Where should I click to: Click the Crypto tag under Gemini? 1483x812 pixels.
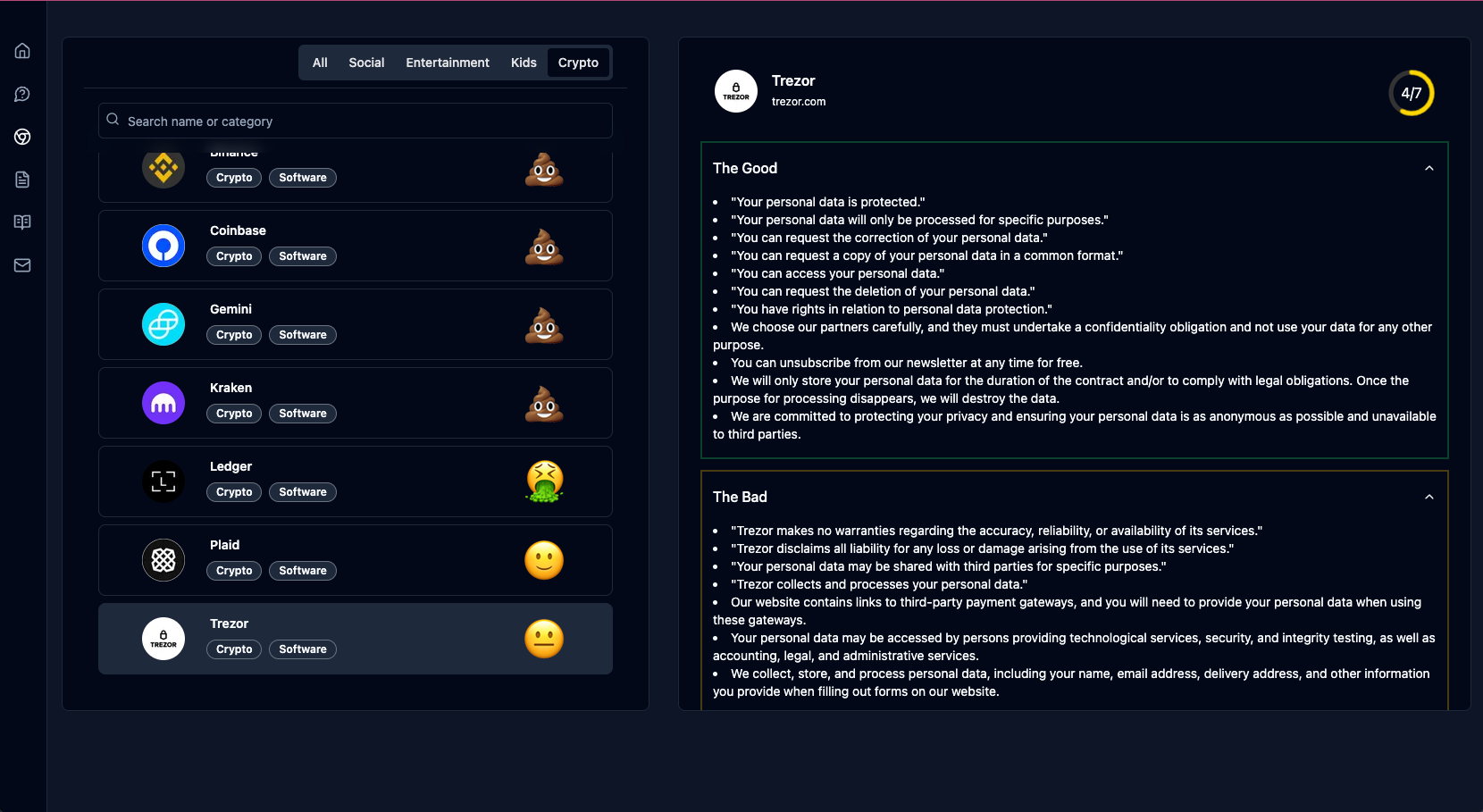[234, 335]
